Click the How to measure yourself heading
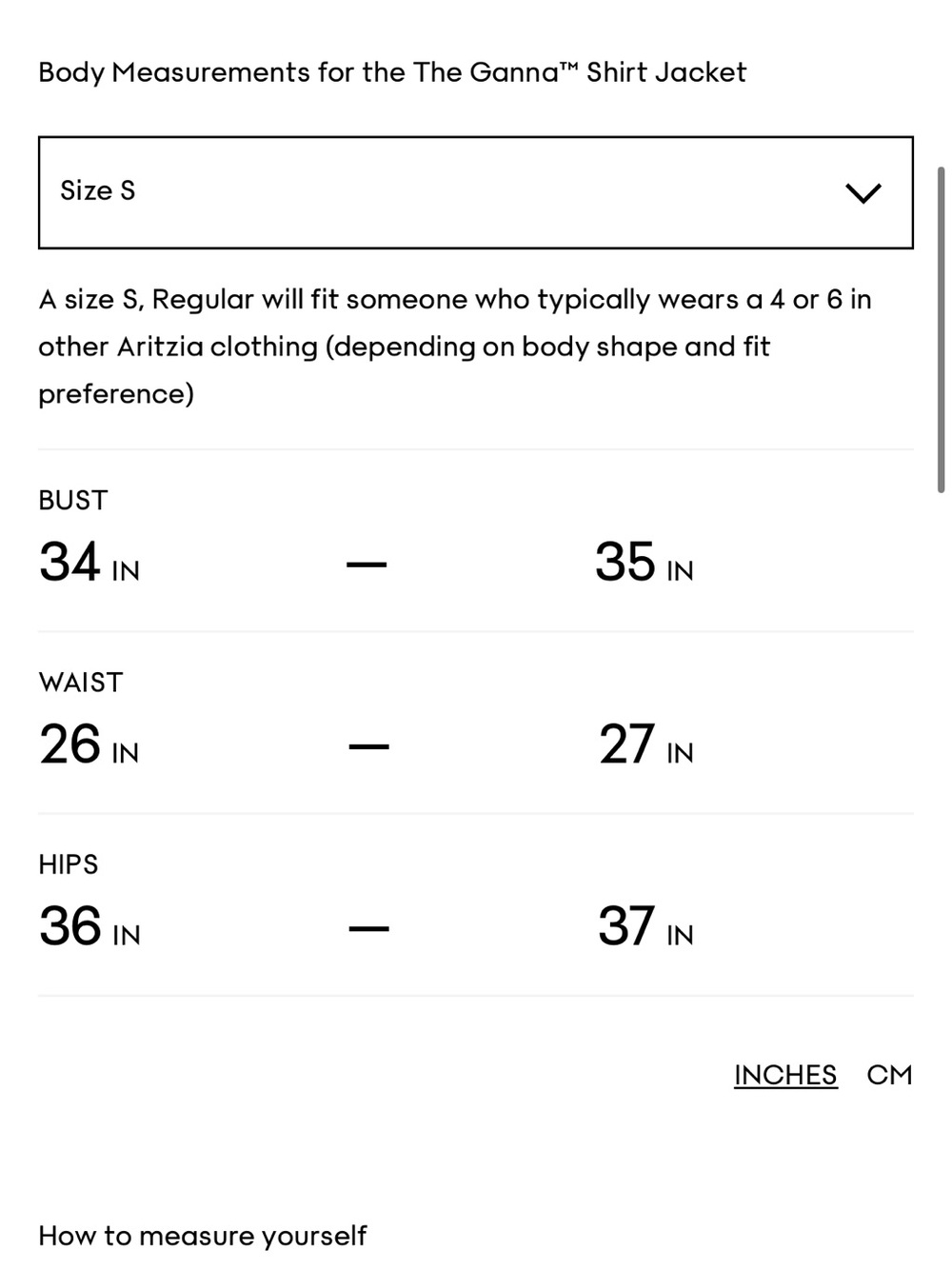The image size is (952, 1269). pyautogui.click(x=202, y=1236)
